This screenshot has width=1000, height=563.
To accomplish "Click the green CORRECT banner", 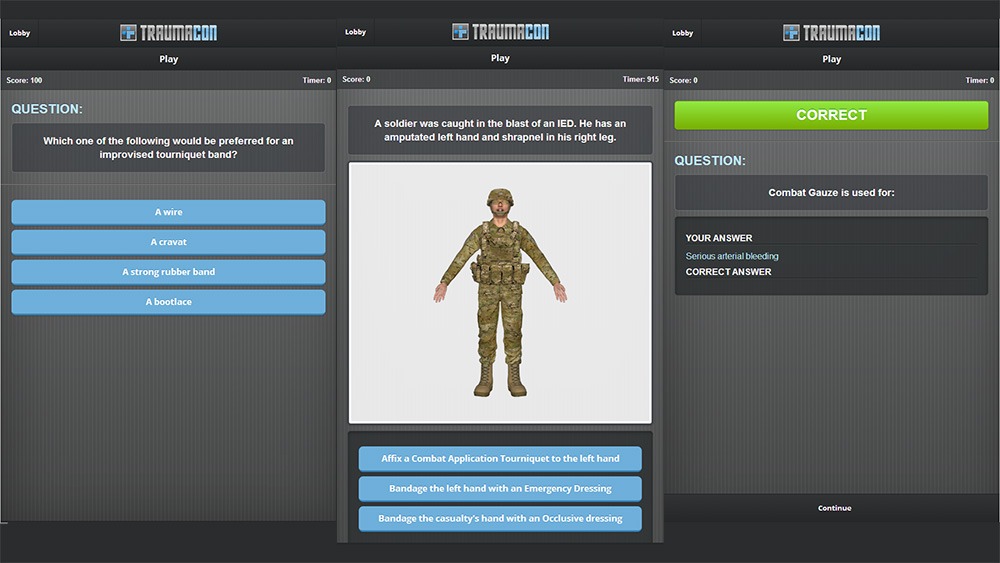I will click(x=831, y=115).
